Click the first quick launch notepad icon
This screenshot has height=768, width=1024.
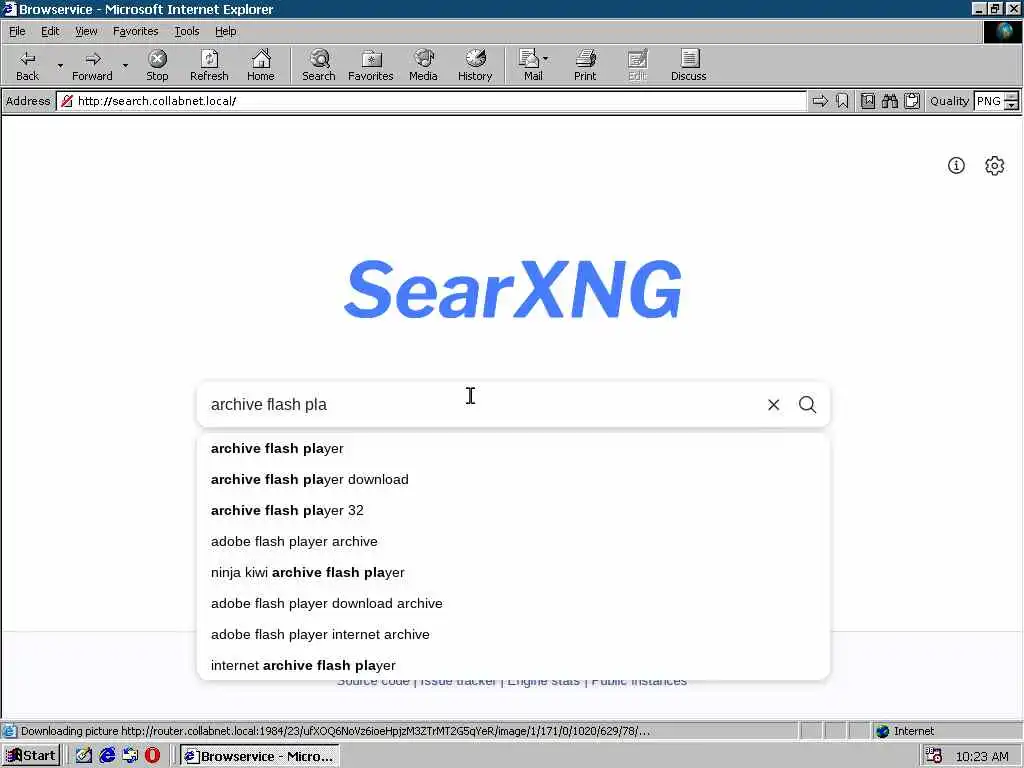coord(84,756)
